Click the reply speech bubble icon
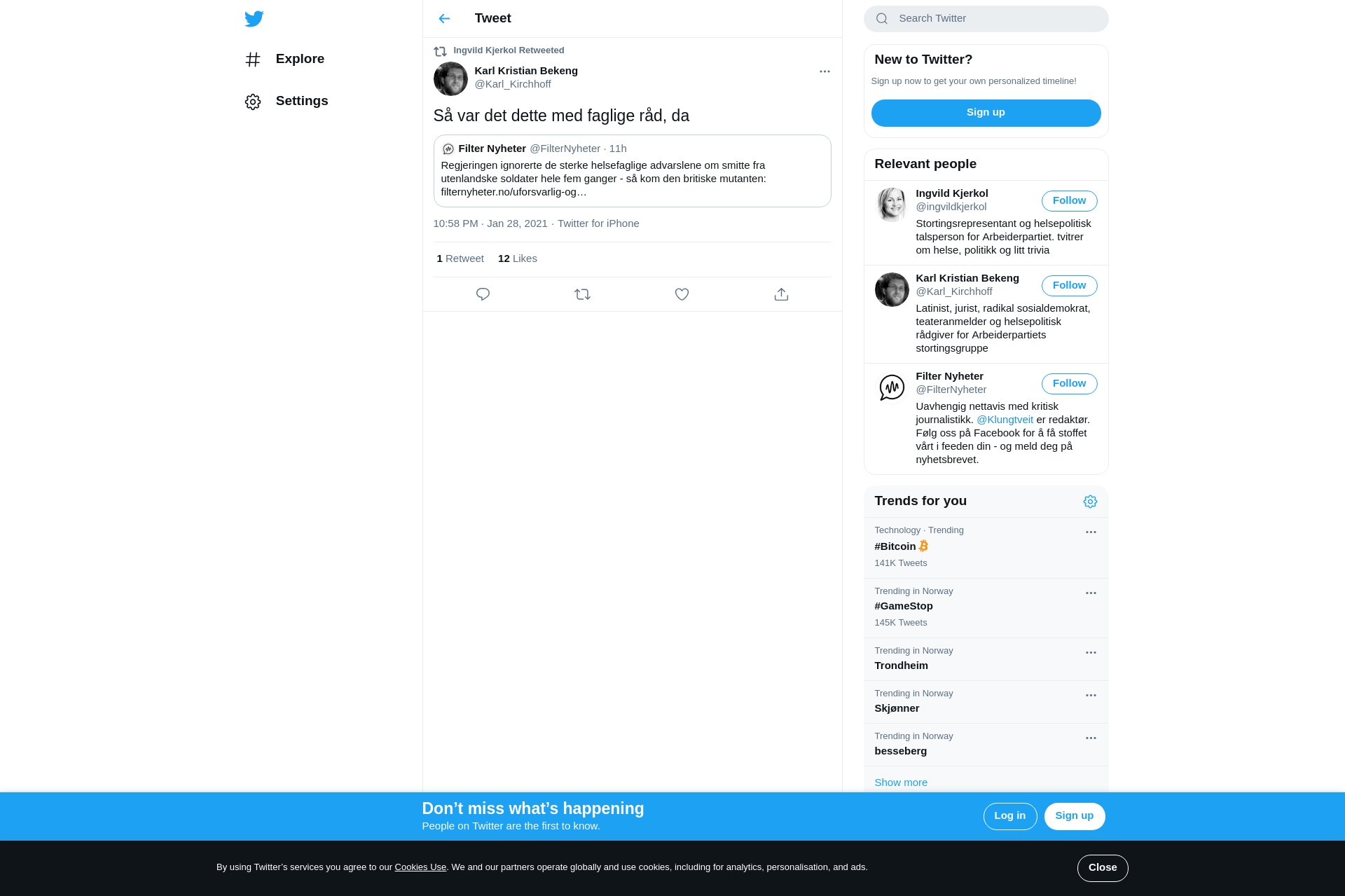This screenshot has width=1345, height=896. click(x=483, y=294)
